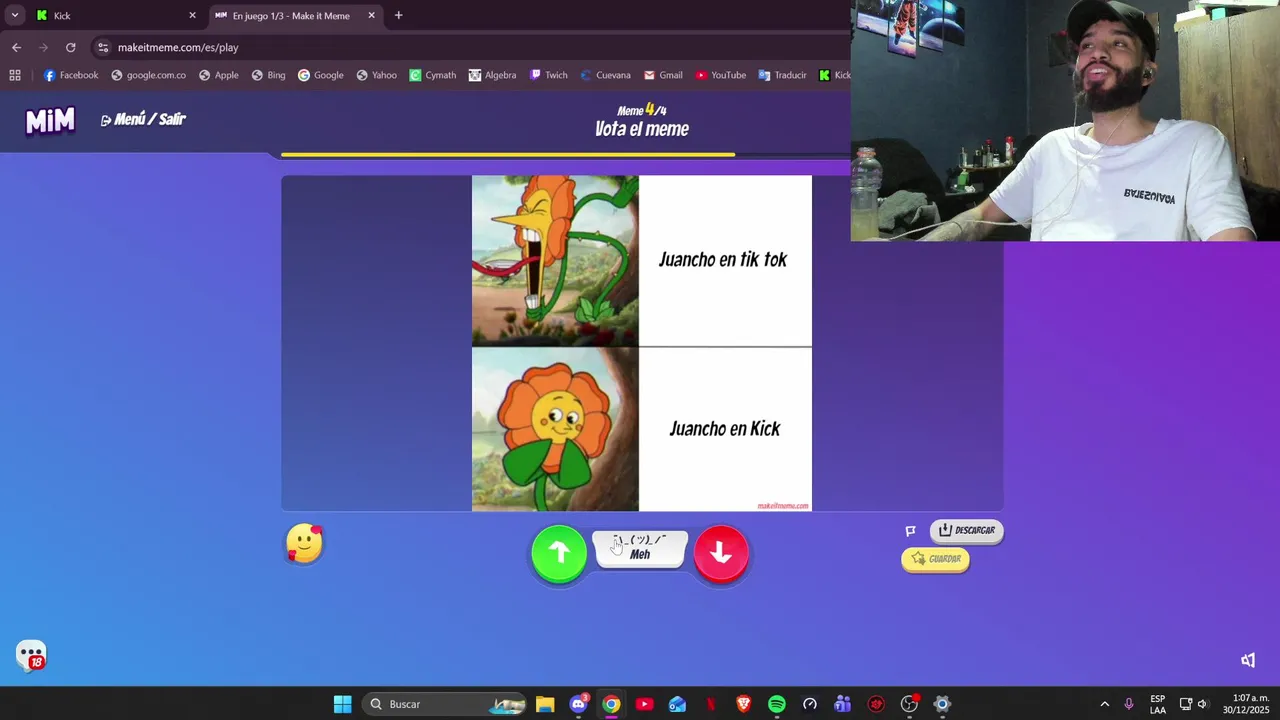Reload the current page
Screen dimensions: 1280x720
tap(70, 47)
